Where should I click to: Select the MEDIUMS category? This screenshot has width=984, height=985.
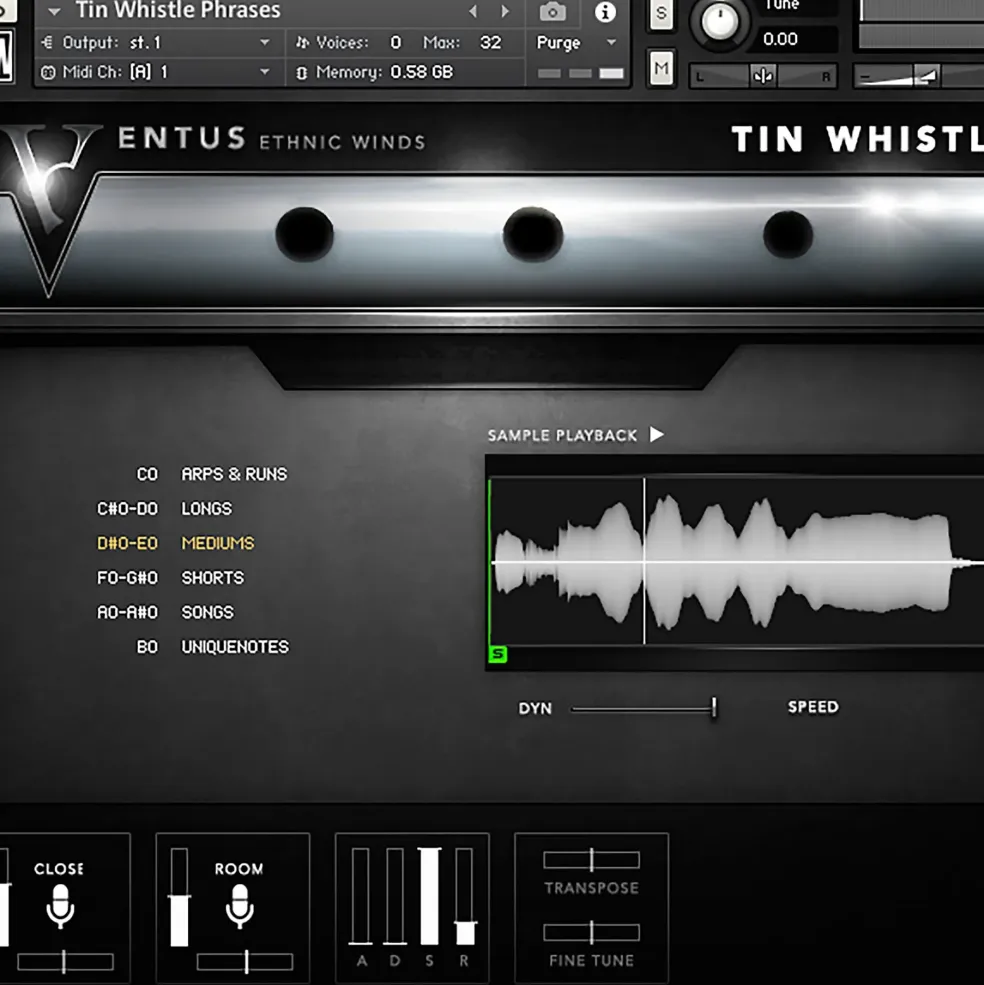(218, 543)
